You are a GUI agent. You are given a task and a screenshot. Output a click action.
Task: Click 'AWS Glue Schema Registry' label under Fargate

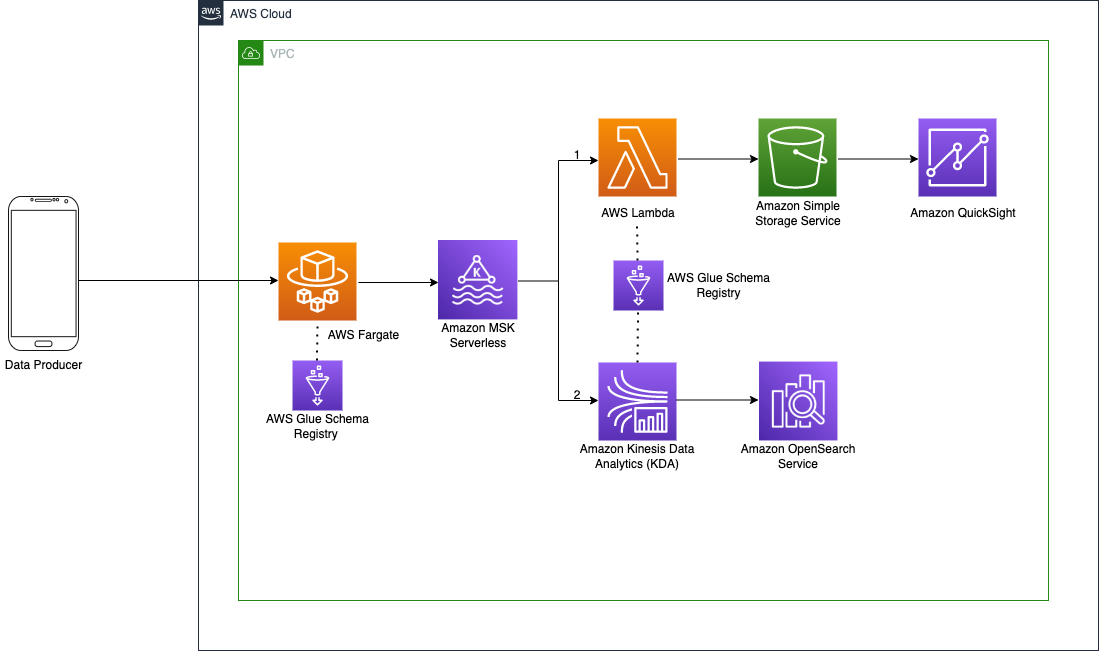[x=317, y=426]
